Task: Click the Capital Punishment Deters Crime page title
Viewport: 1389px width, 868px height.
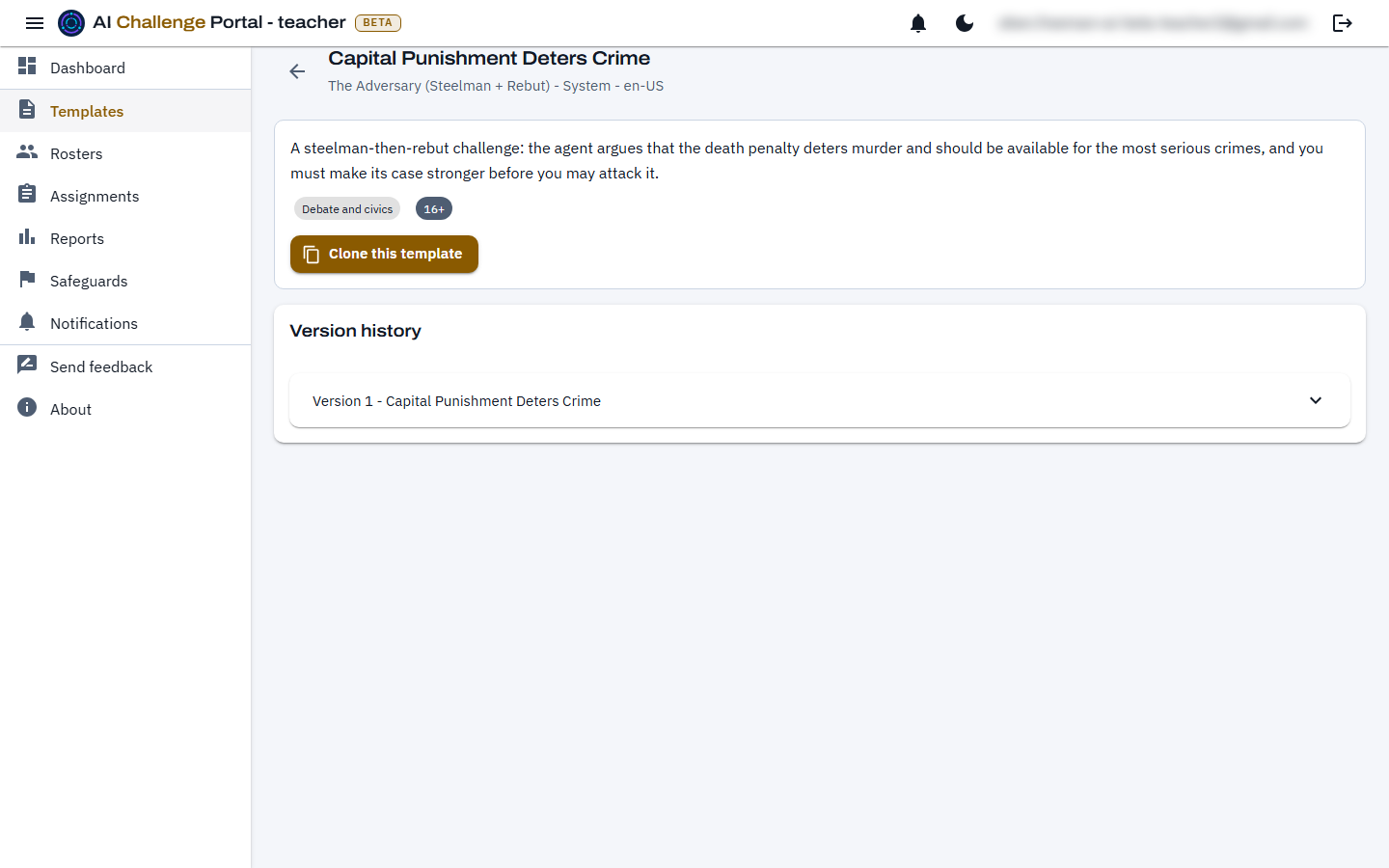Action: click(489, 59)
